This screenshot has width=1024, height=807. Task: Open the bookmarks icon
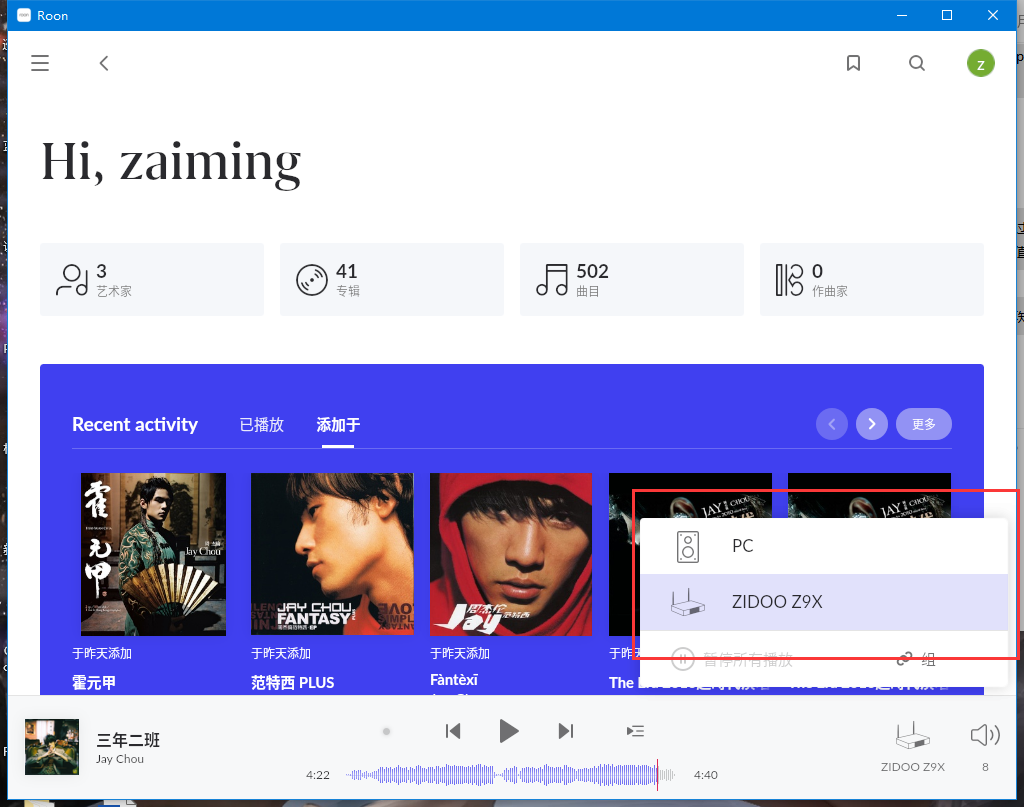click(x=853, y=64)
